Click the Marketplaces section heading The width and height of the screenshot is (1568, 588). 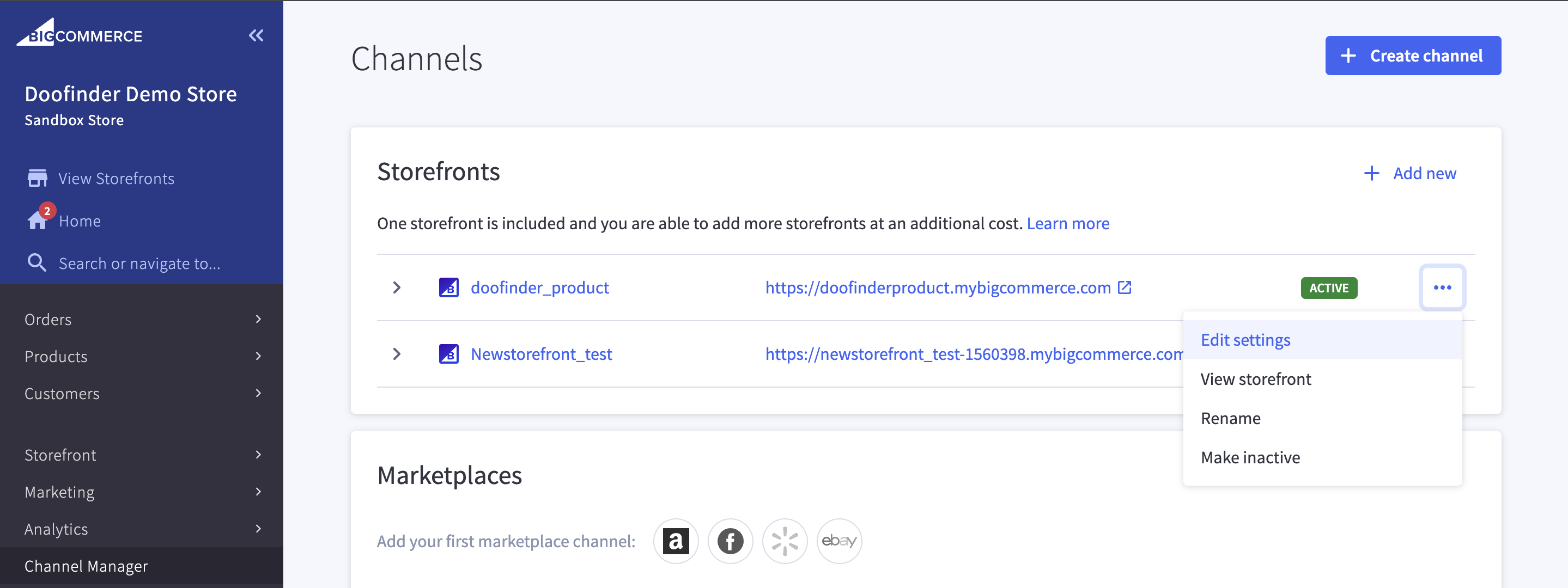tap(449, 475)
